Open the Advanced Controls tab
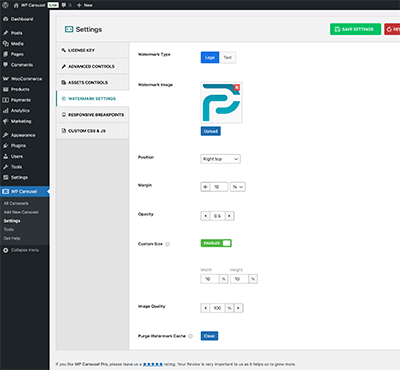The width and height of the screenshot is (400, 370). [92, 66]
